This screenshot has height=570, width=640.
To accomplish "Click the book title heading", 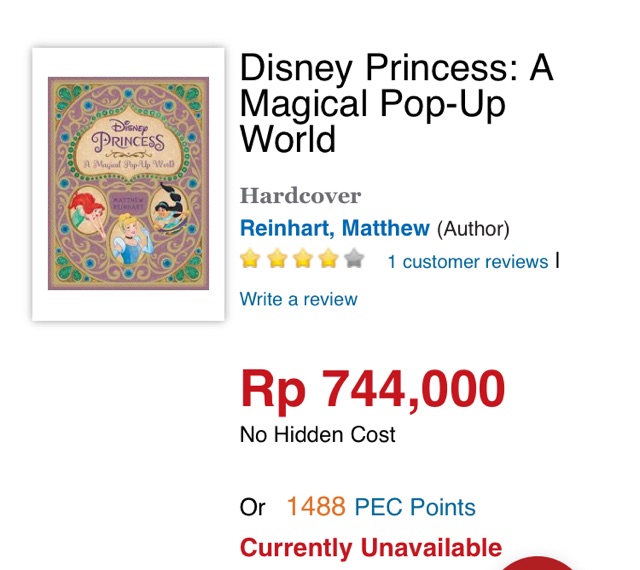I will pos(396,103).
